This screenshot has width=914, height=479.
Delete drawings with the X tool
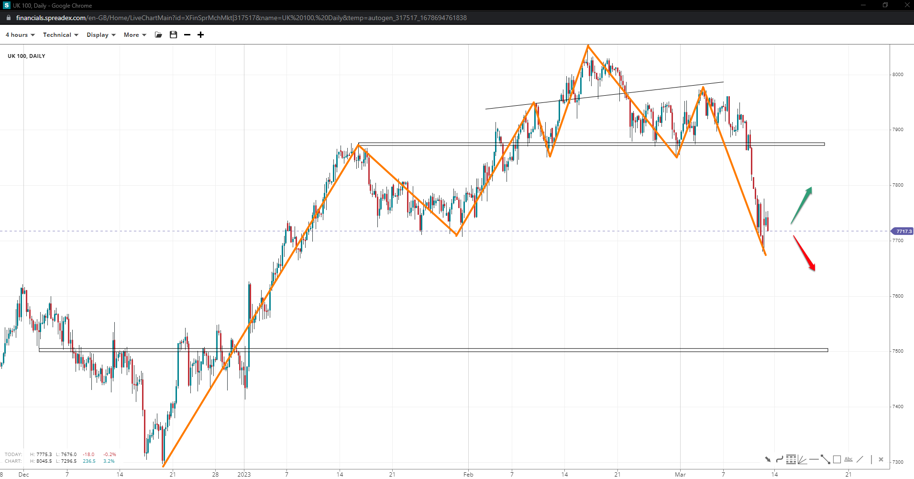[x=881, y=460]
